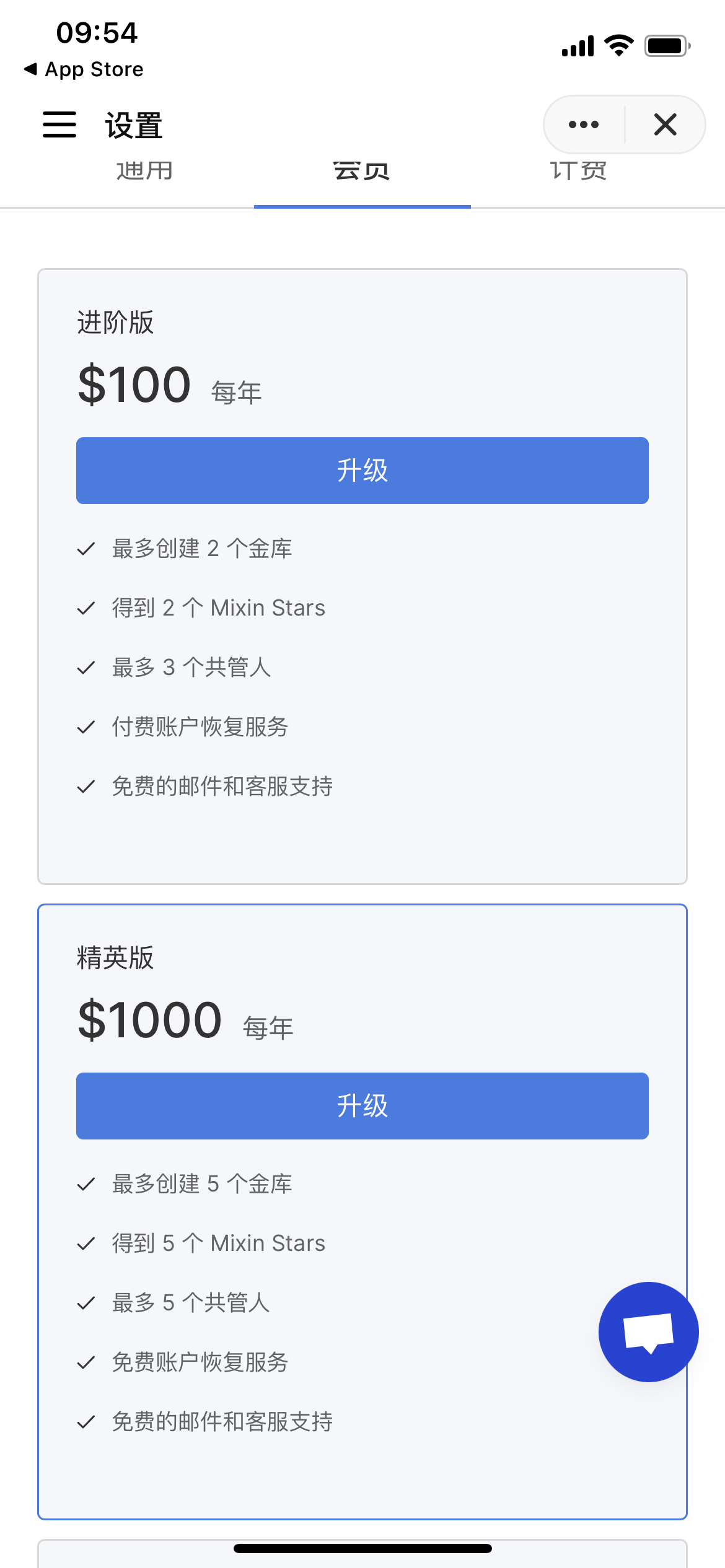This screenshot has height=1568, width=725.
Task: Upgrade to the 进阶版 $100 plan
Action: [362, 471]
